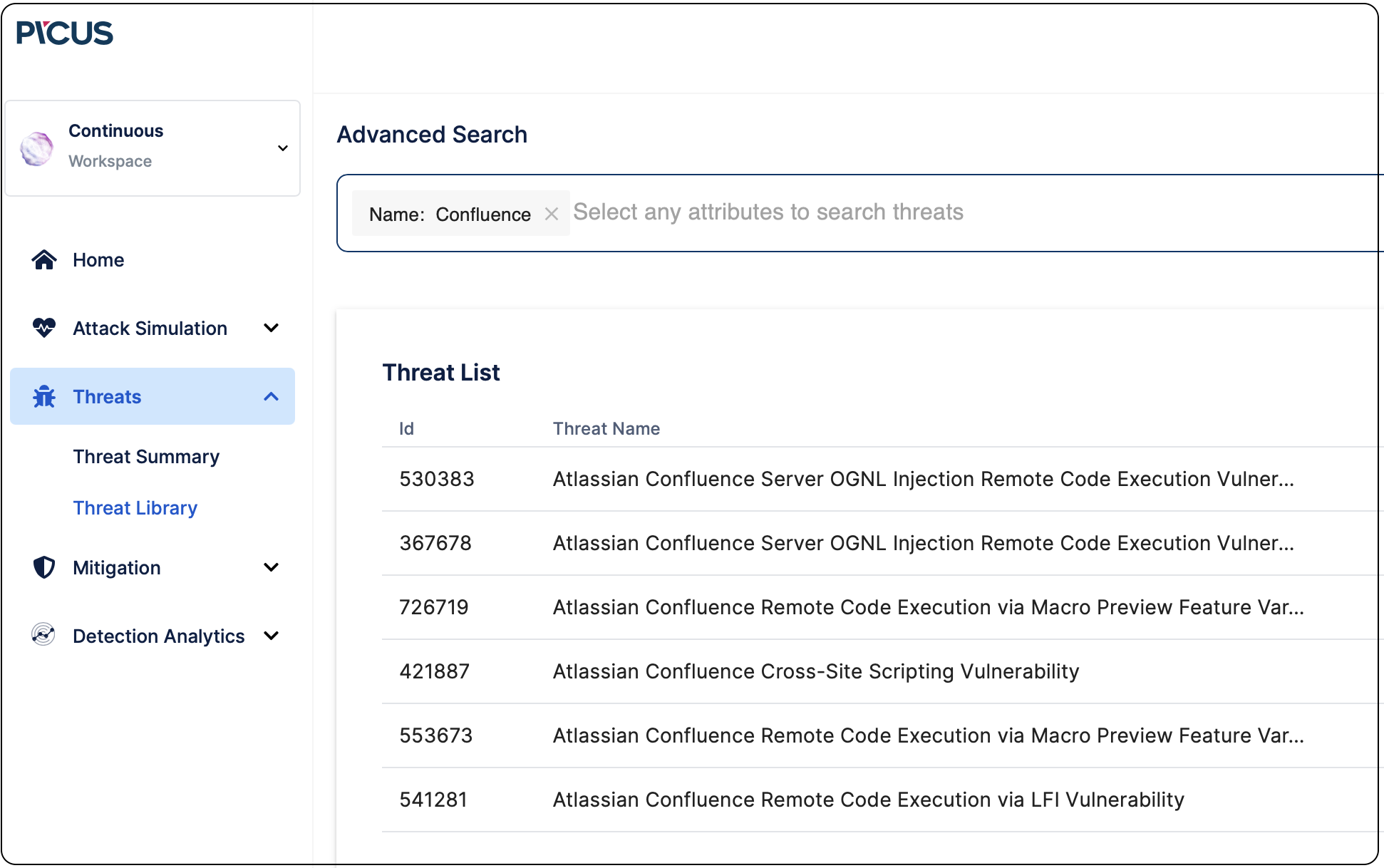Navigate to Threat Library

point(135,507)
